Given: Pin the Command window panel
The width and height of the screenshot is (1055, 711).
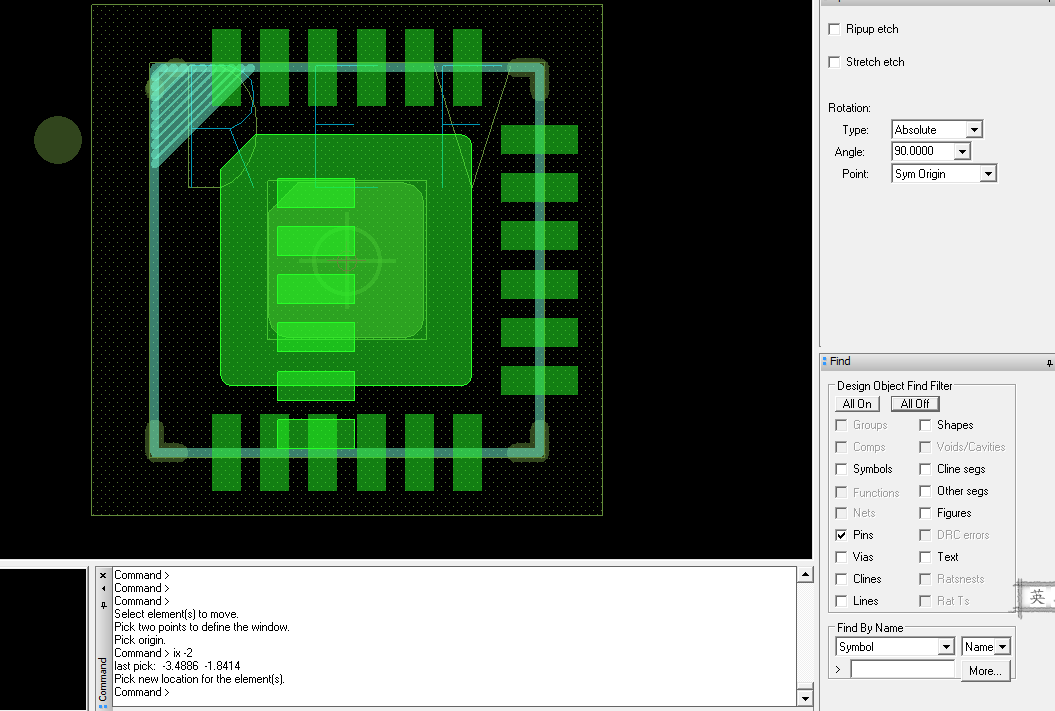Looking at the screenshot, I should pos(103,605).
